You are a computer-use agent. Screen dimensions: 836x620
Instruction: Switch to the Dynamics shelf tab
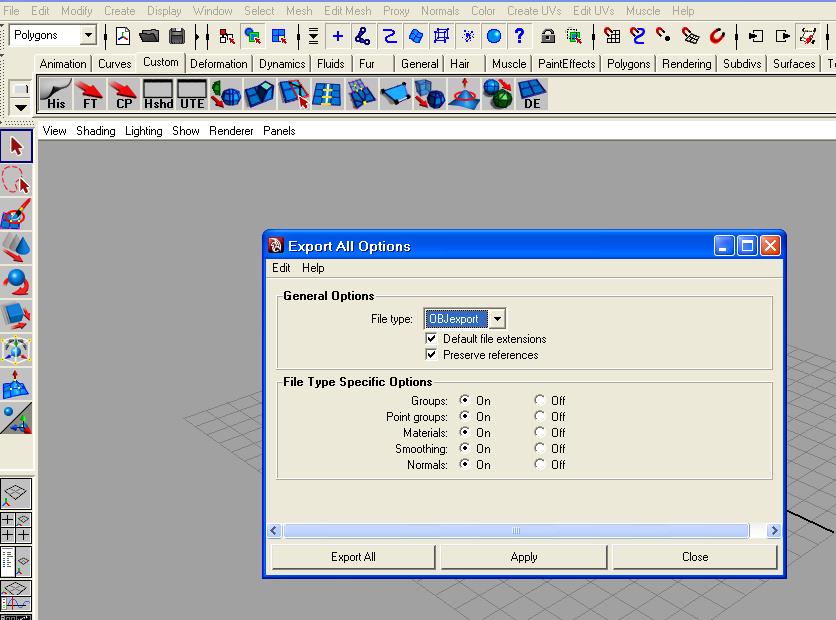[282, 64]
